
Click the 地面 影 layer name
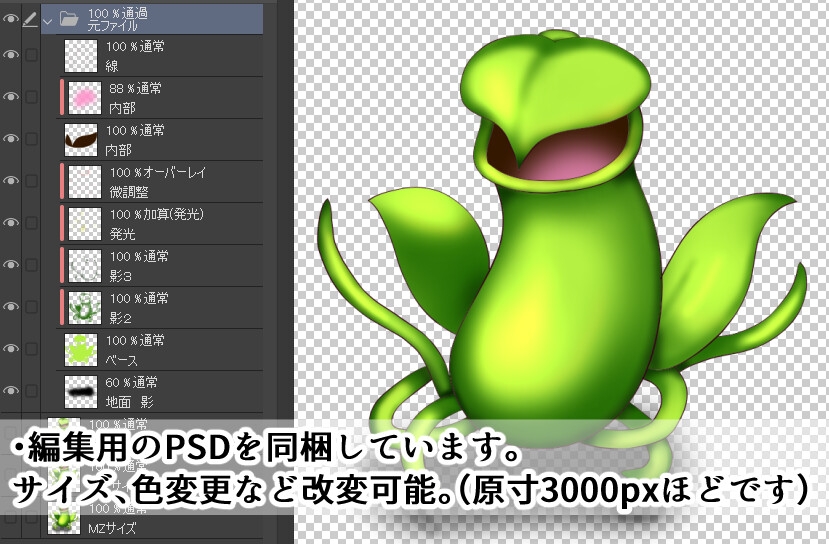[x=130, y=402]
